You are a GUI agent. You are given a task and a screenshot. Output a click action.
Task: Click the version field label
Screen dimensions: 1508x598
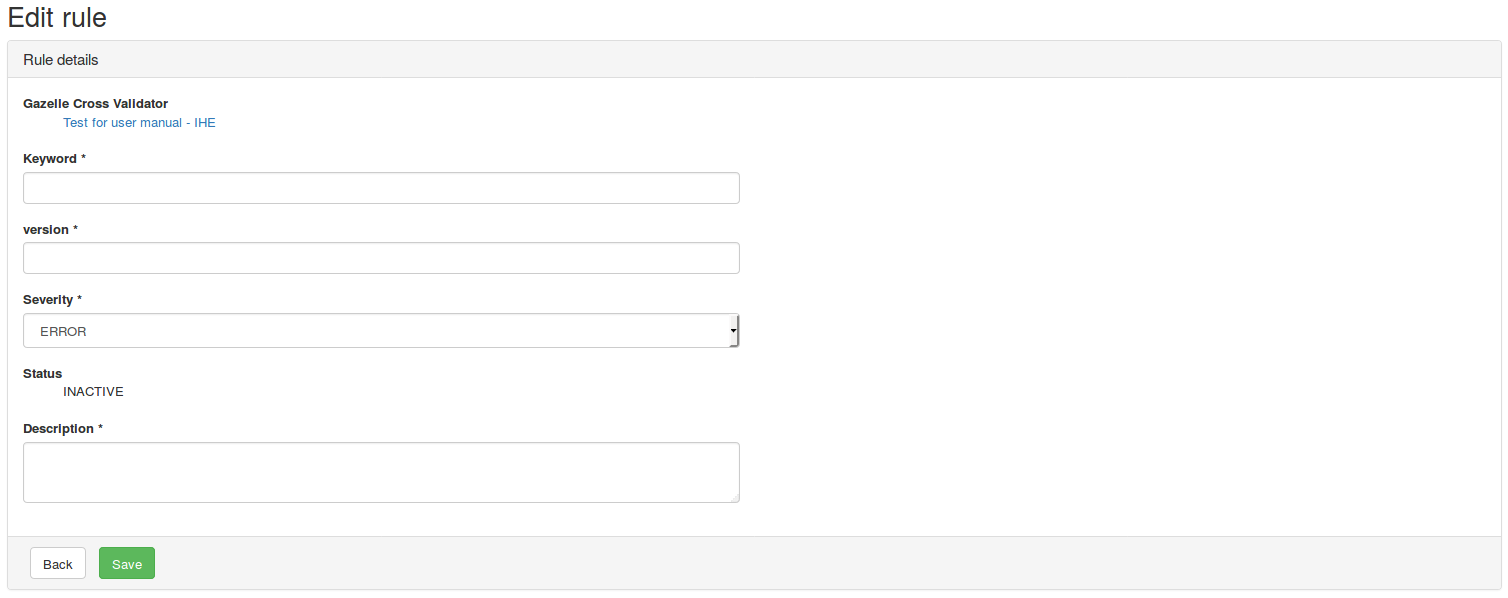(x=46, y=230)
